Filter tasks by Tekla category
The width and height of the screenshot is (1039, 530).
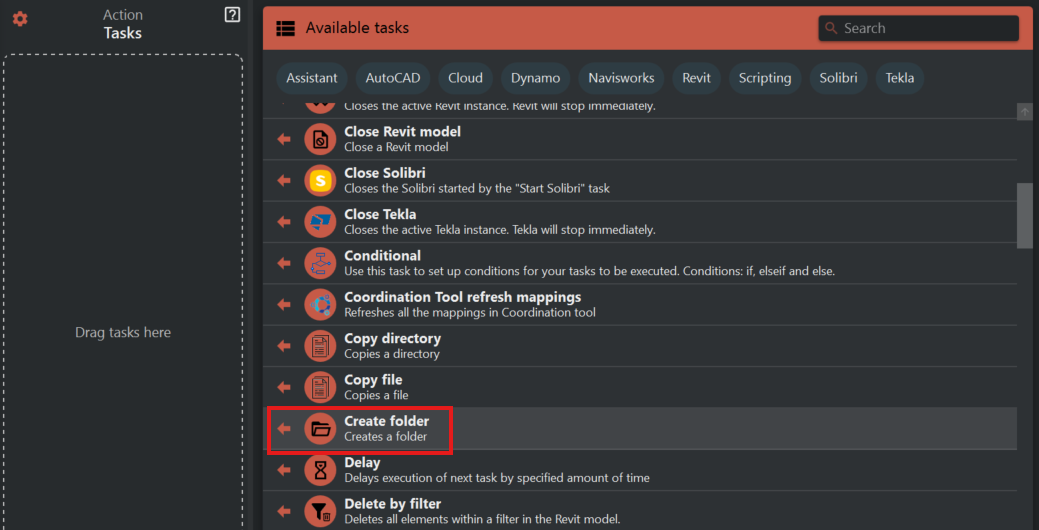[x=900, y=78]
